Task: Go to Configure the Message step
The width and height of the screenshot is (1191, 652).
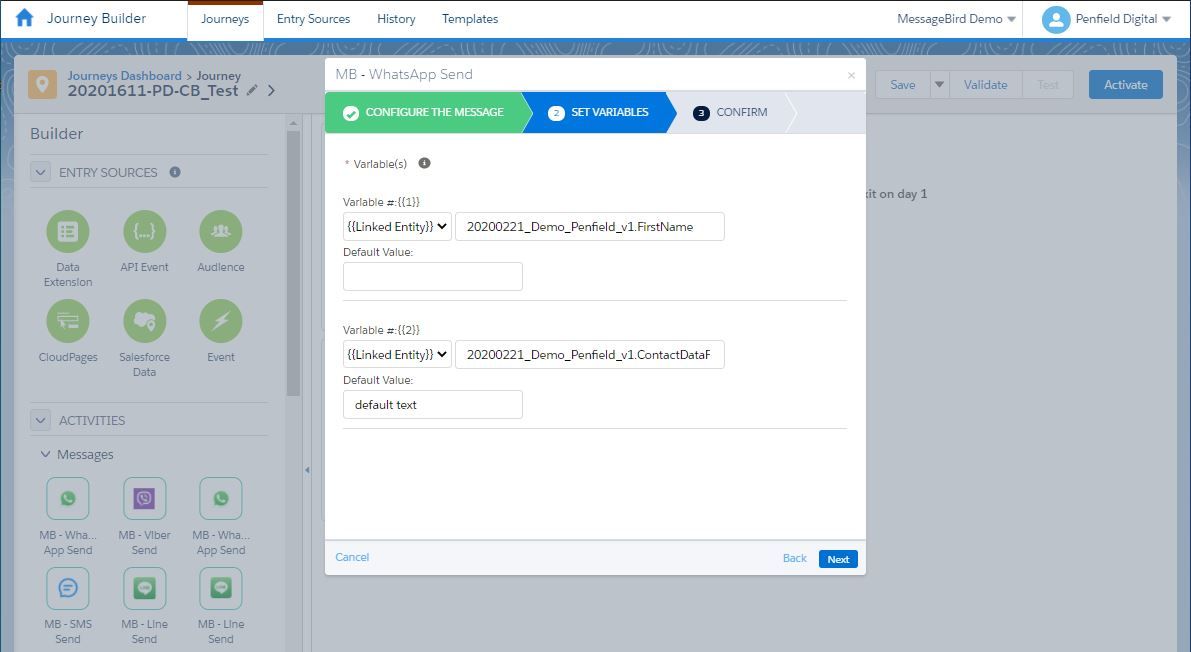Action: pos(424,112)
